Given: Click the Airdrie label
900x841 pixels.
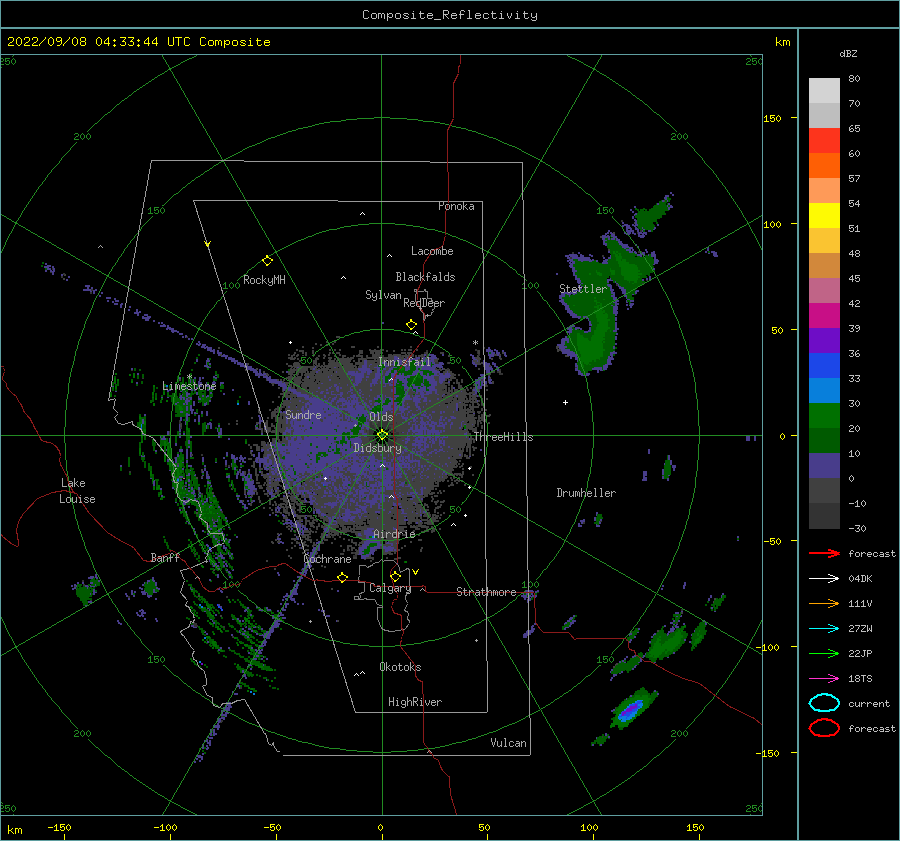Looking at the screenshot, I should point(394,534).
